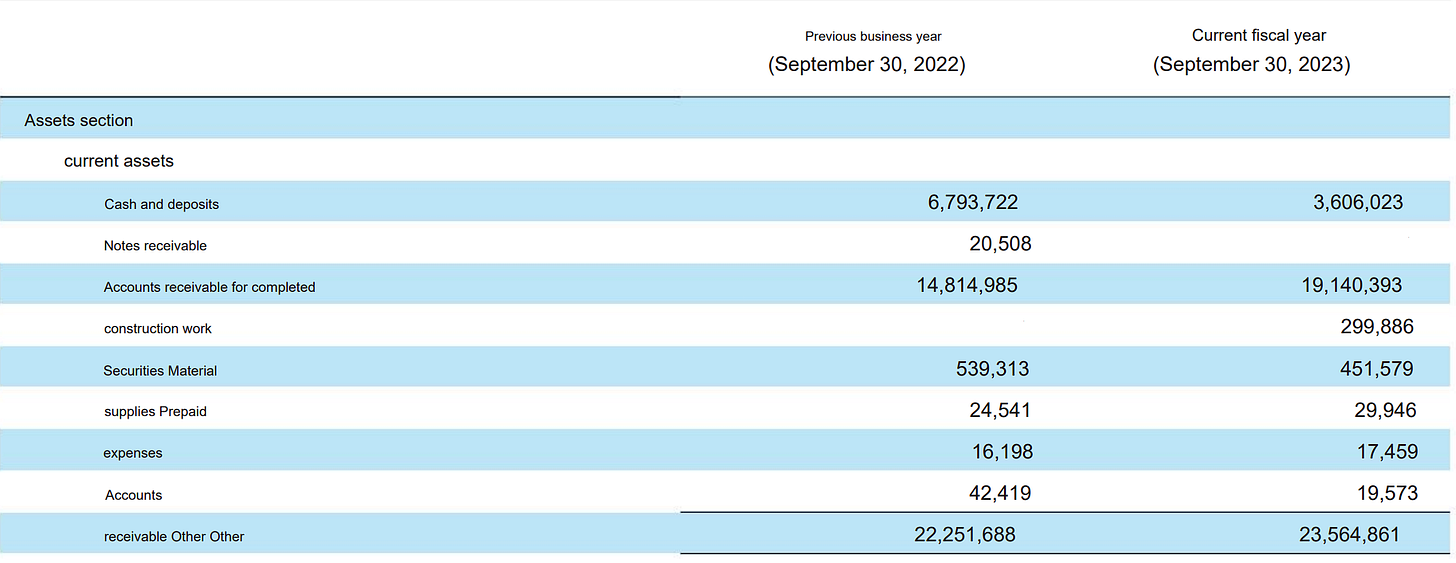
Task: Select the 'Securities Material' row label
Action: (160, 370)
